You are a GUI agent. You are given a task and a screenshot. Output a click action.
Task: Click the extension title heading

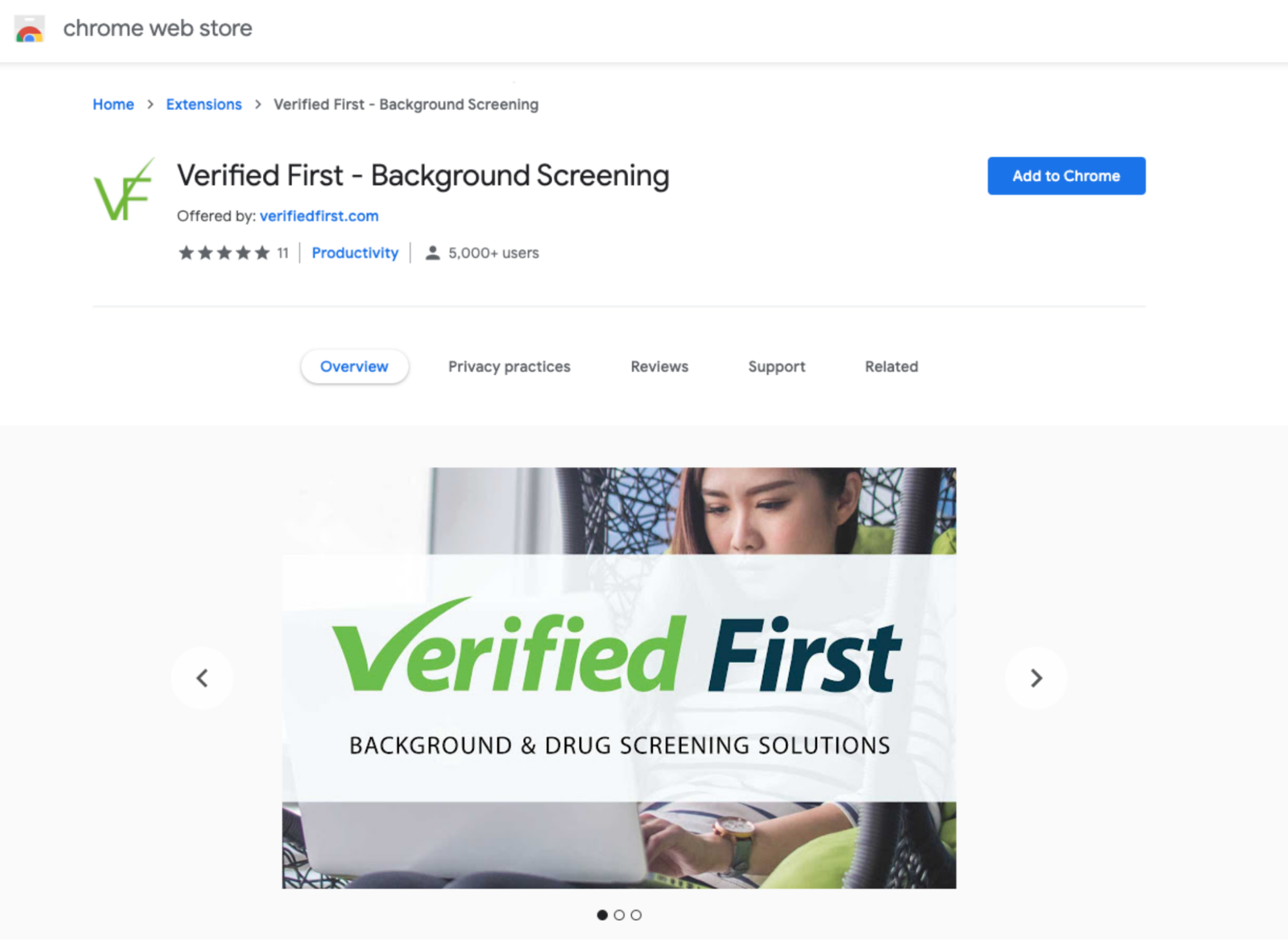point(423,176)
